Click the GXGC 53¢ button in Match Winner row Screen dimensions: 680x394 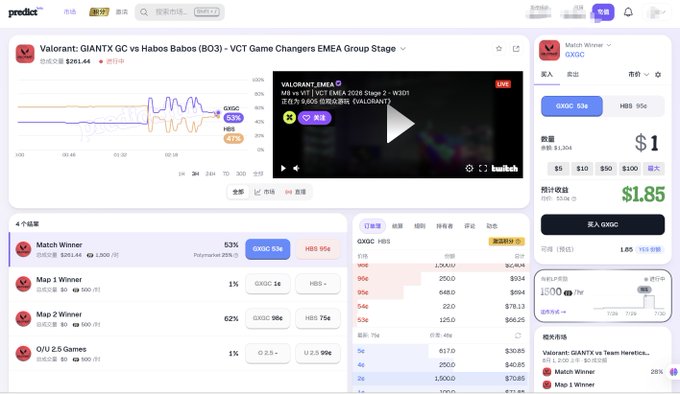tap(268, 249)
